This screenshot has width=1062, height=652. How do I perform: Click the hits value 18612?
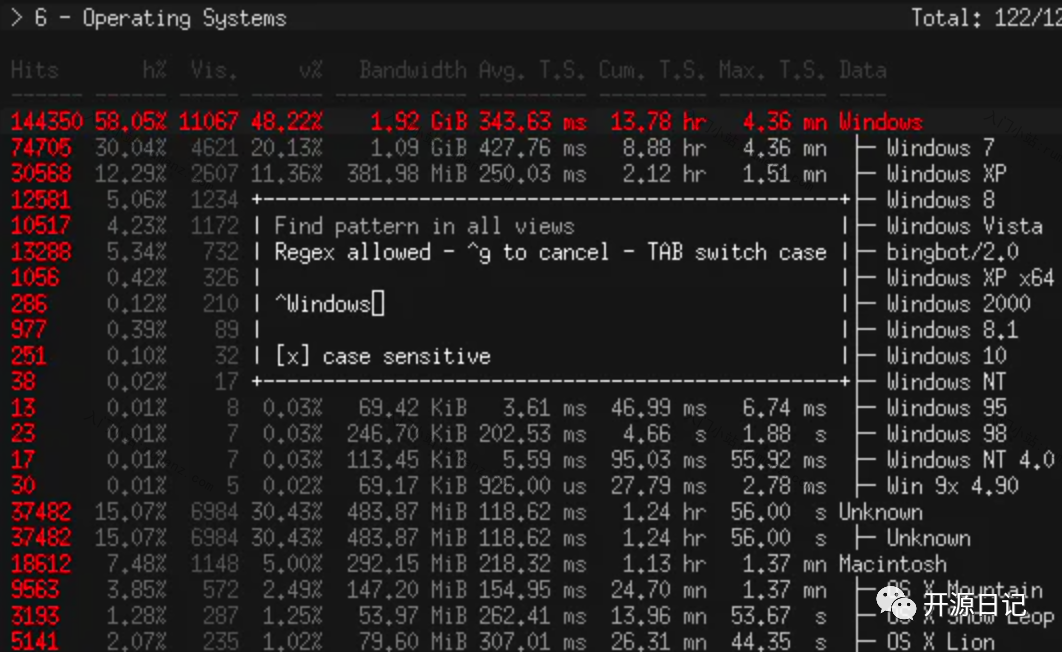pos(41,563)
